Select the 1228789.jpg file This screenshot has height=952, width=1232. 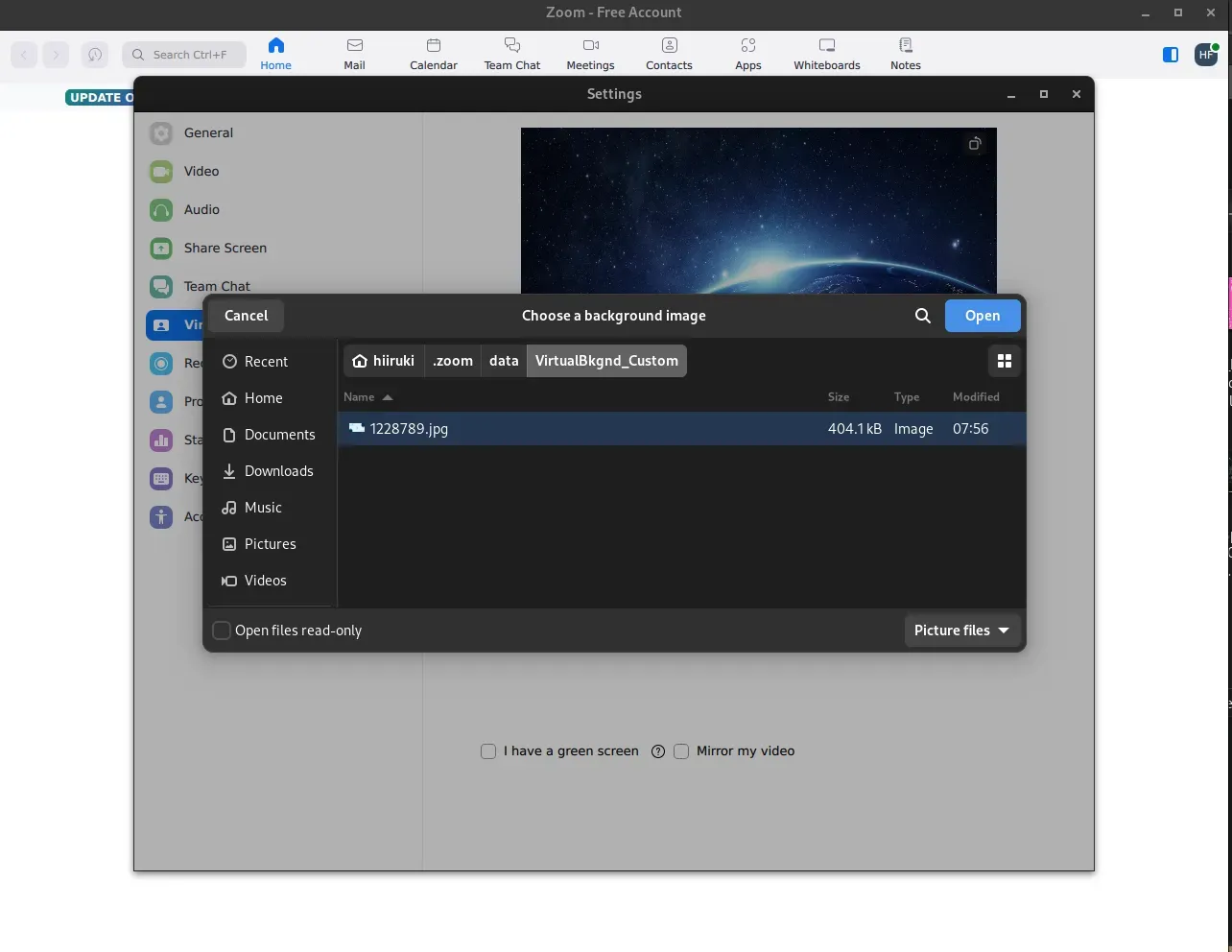408,429
